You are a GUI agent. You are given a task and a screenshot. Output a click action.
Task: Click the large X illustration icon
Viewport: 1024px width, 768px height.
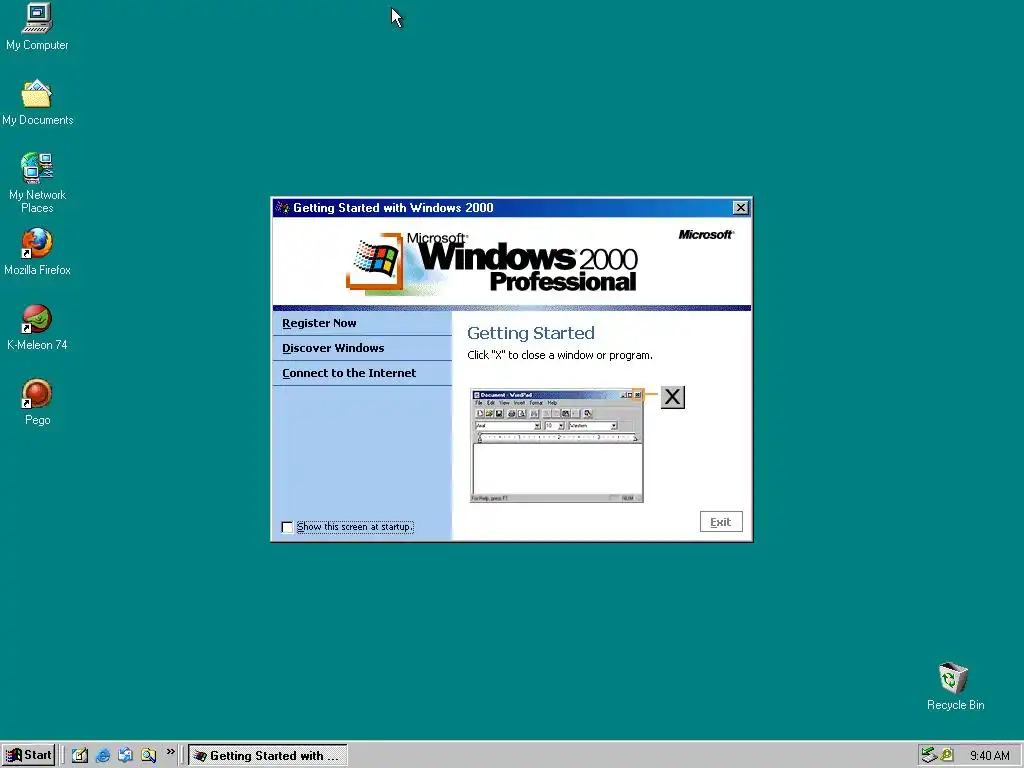673,397
